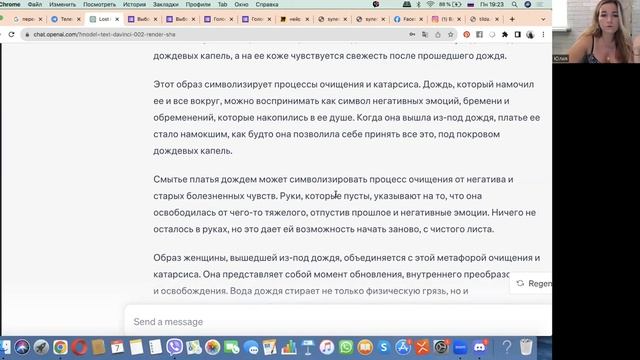The width and height of the screenshot is (640, 360).
Task: Open Opera browser from the Dock
Action: point(79,347)
